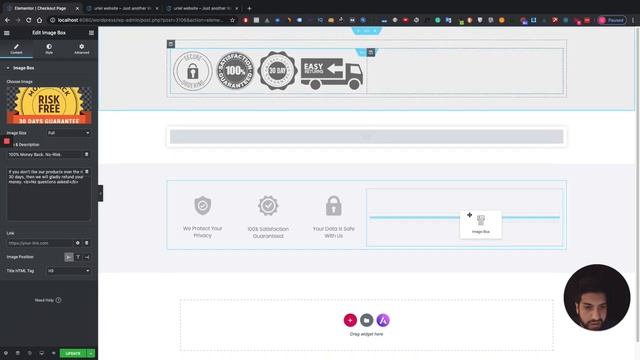Open the widgets grid panel
The width and height of the screenshot is (640, 360).
(91, 33)
